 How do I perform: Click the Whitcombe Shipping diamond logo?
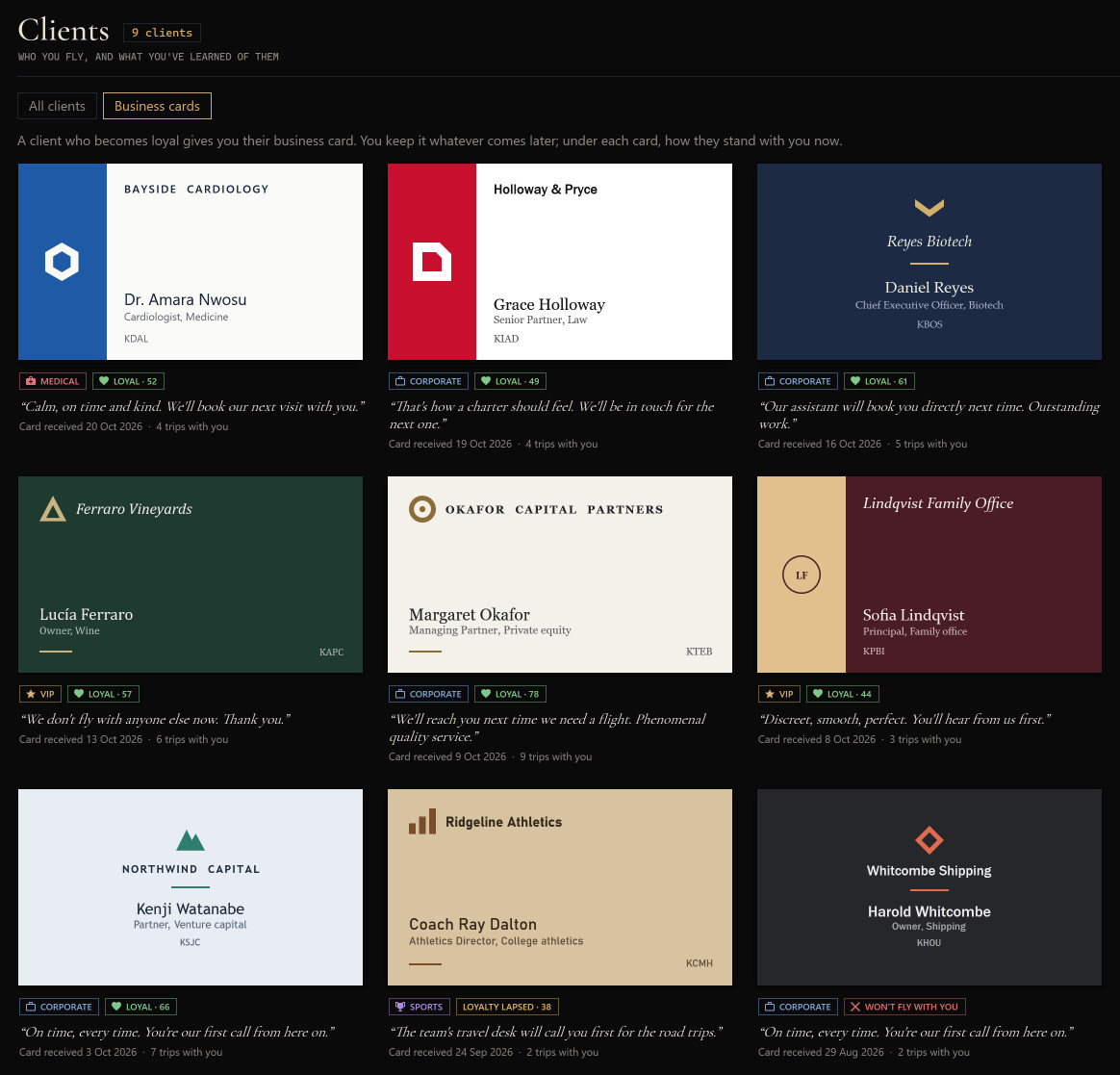(x=929, y=840)
